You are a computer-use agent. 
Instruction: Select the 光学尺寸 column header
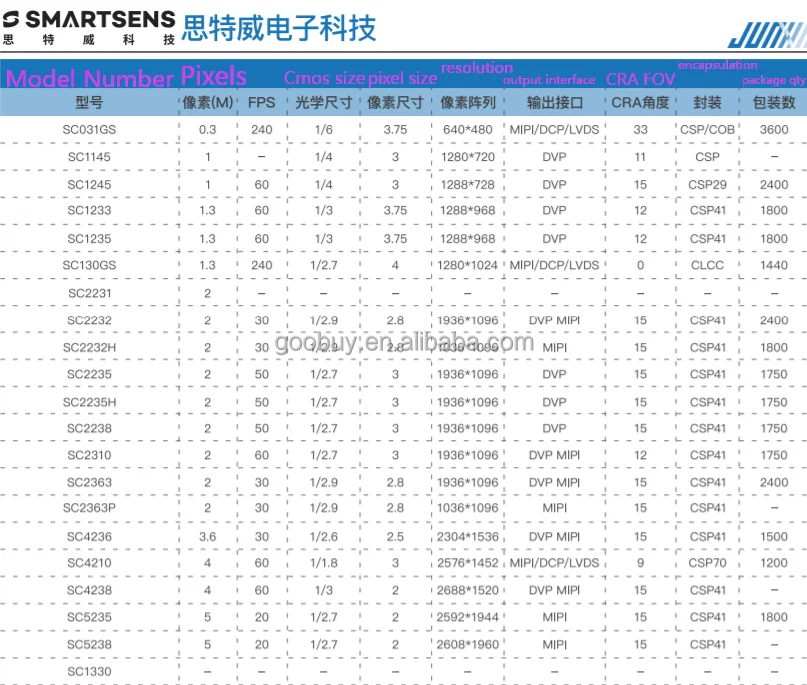(x=323, y=103)
